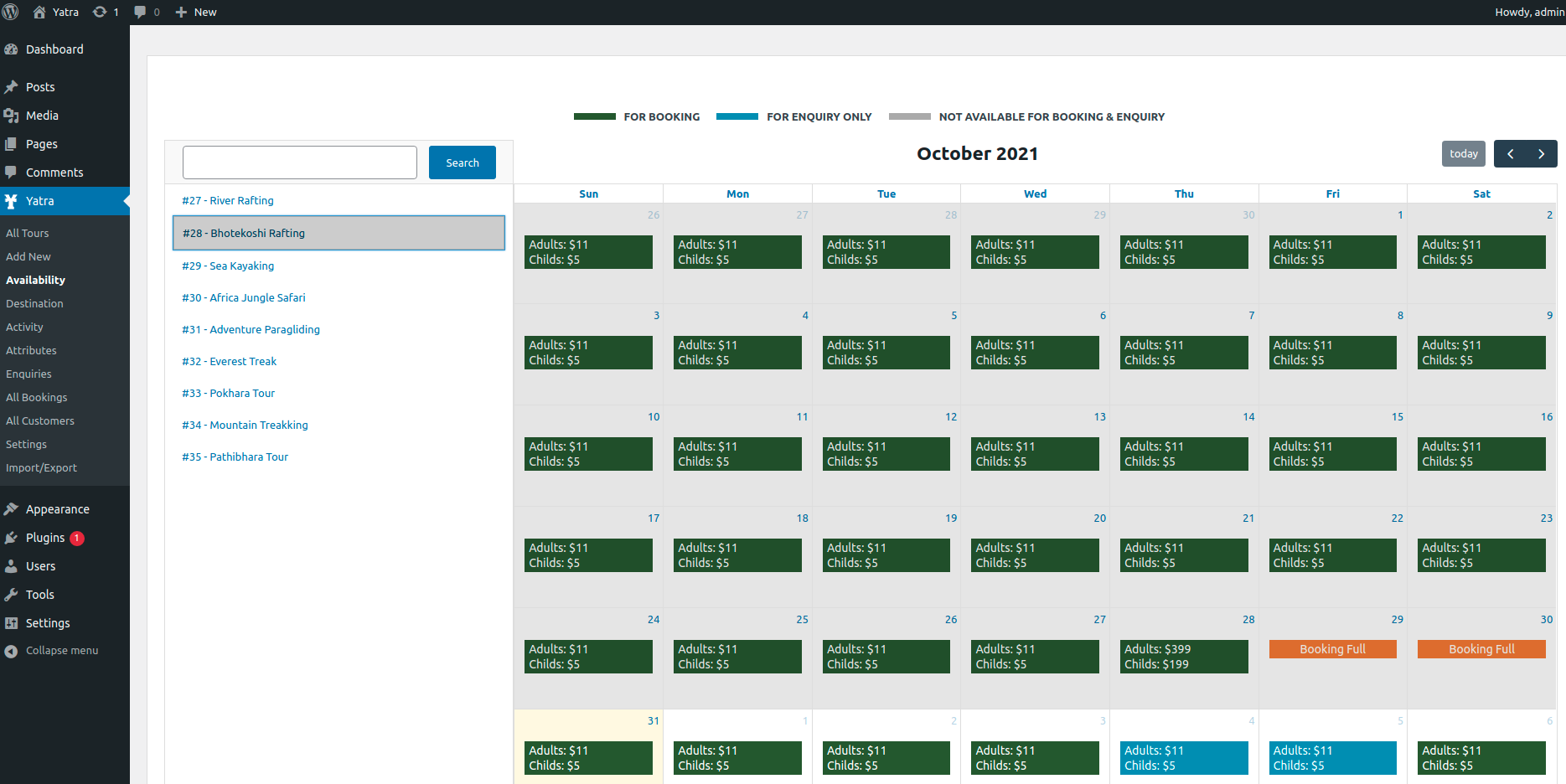This screenshot has width=1566, height=784.
Task: Click Booking Full on October 29
Action: click(1332, 649)
